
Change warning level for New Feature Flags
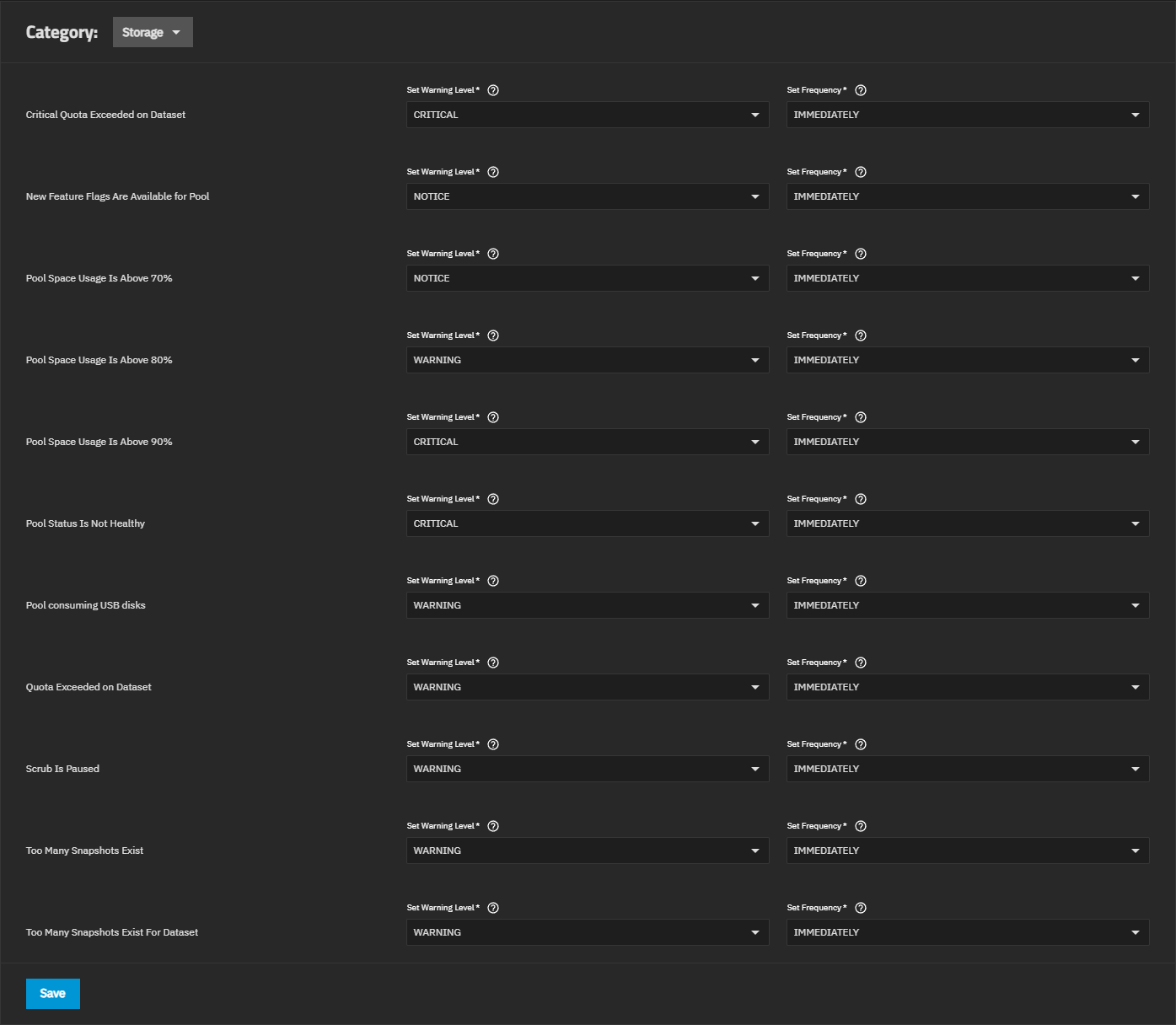pyautogui.click(x=587, y=196)
